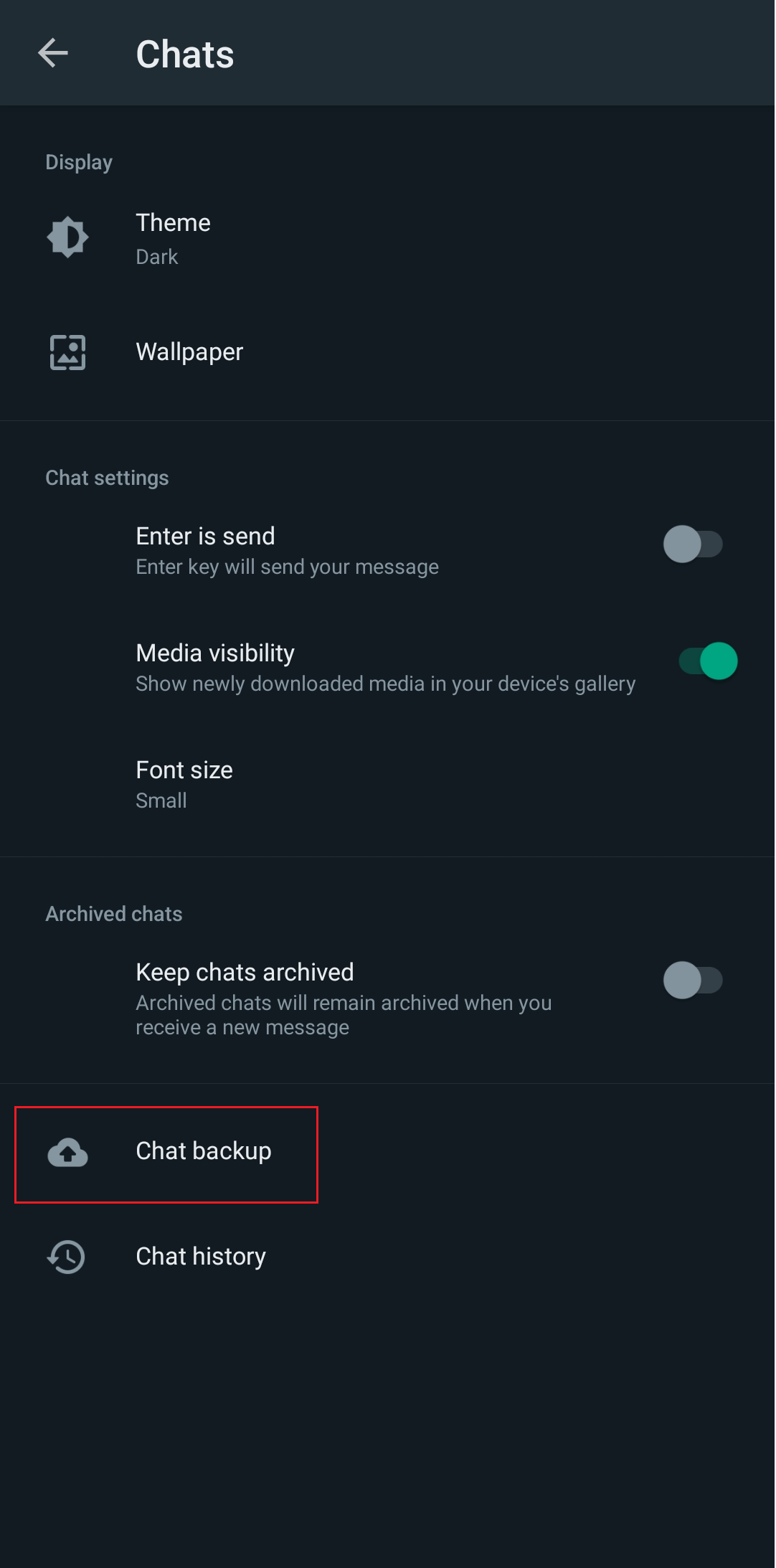This screenshot has width=776, height=1568.
Task: Tap the Media visibility label text
Action: click(215, 653)
